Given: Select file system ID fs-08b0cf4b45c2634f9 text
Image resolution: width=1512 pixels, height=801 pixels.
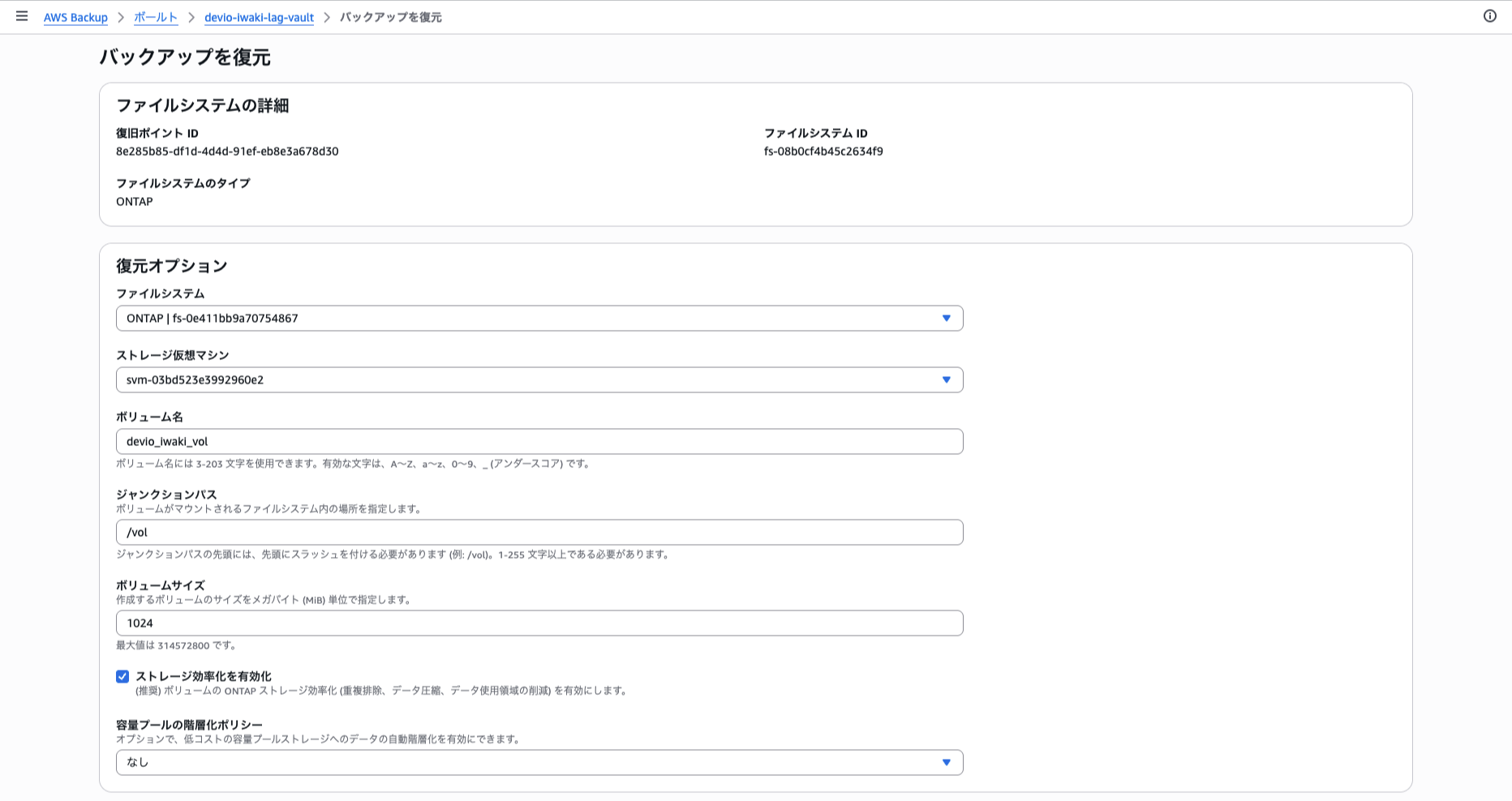Looking at the screenshot, I should (823, 152).
